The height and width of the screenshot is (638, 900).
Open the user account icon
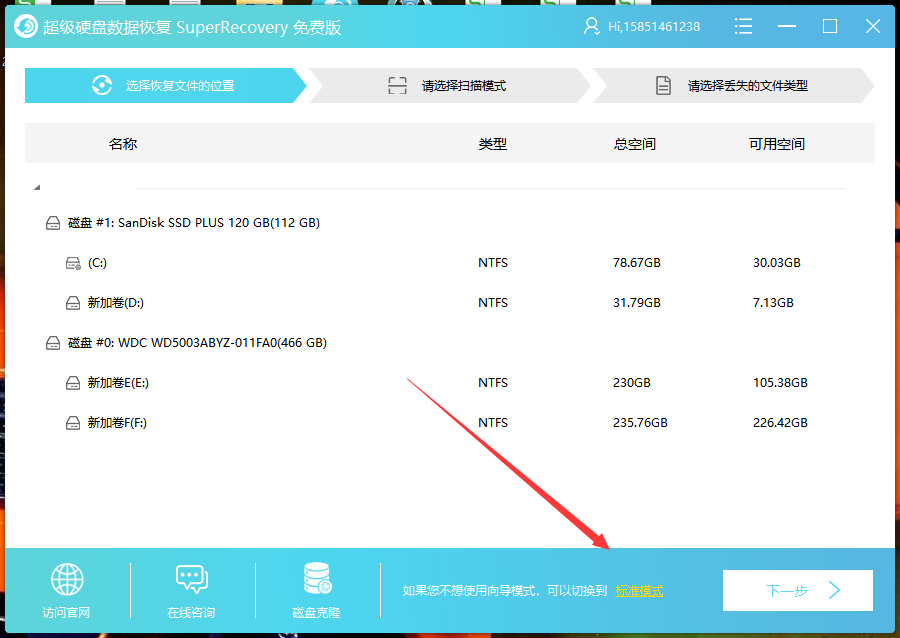pyautogui.click(x=591, y=26)
